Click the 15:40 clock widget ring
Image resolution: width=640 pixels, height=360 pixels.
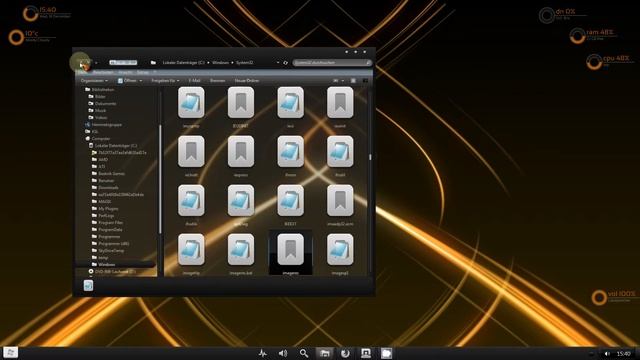31,14
